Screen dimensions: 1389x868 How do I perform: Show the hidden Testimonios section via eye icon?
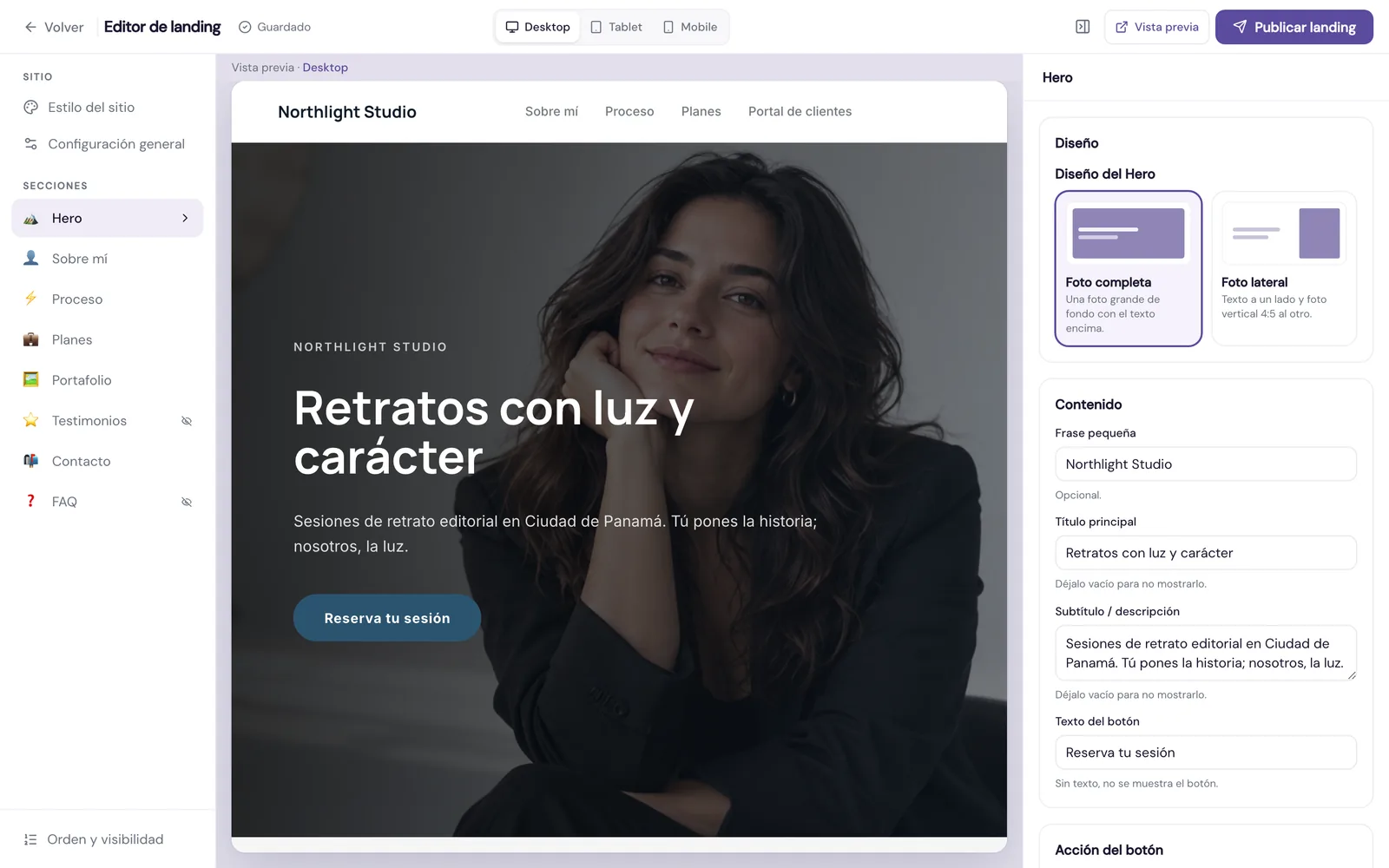(186, 421)
